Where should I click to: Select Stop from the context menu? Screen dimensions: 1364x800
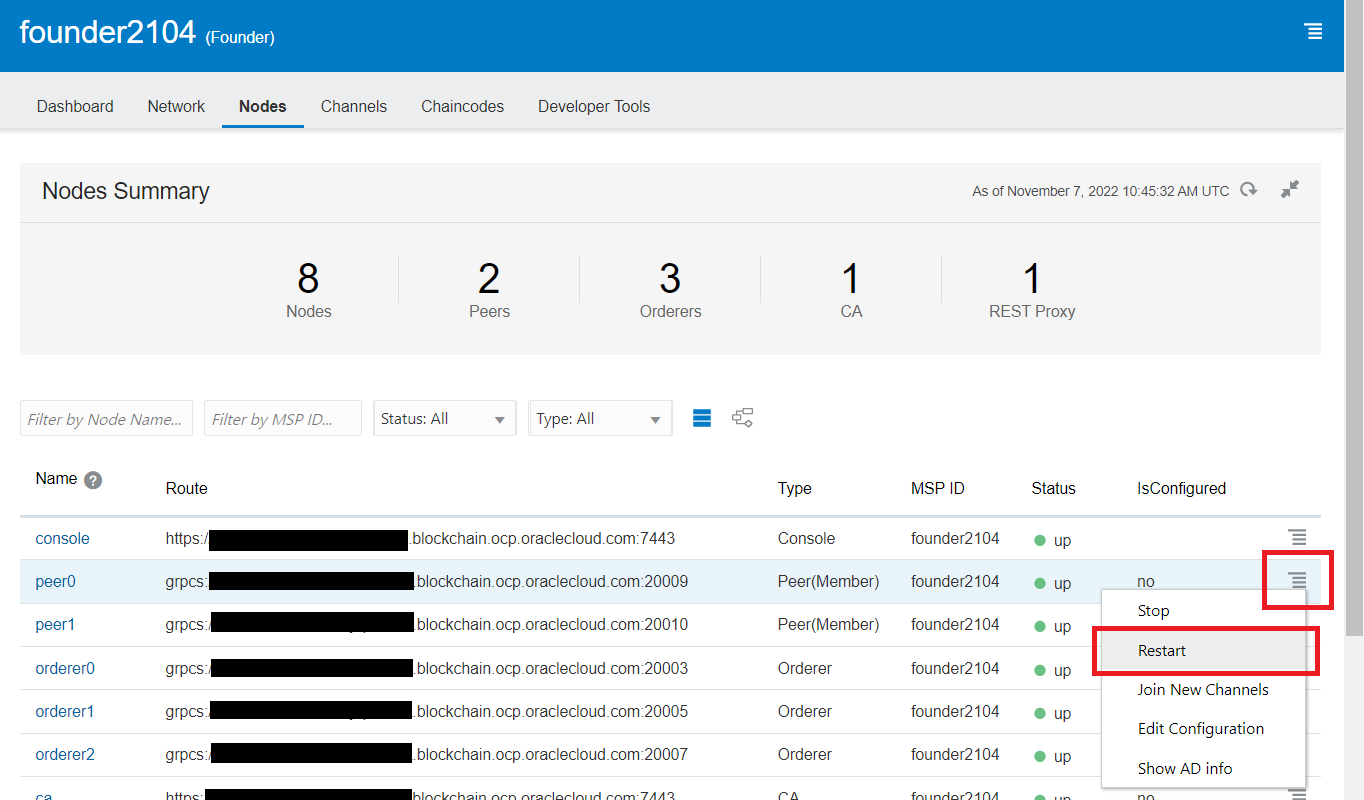[x=1153, y=611]
